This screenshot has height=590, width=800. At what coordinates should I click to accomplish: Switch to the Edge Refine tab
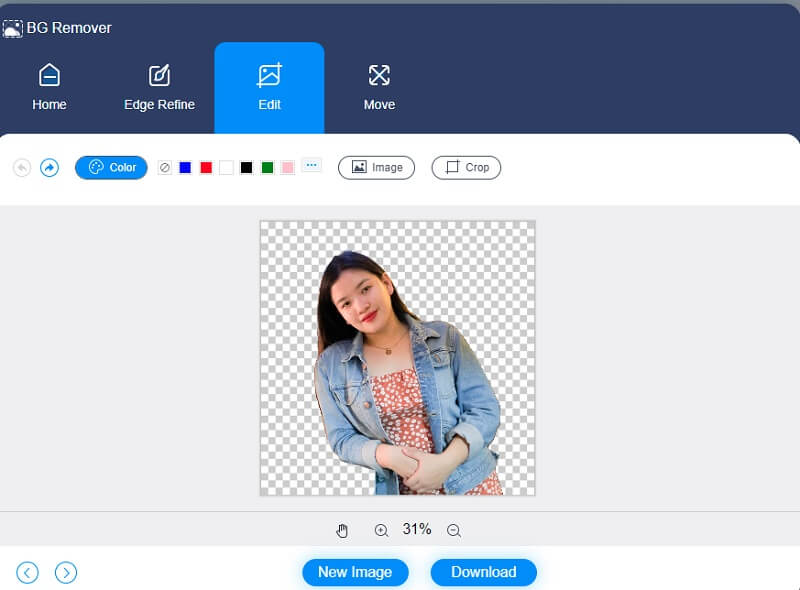tap(159, 88)
